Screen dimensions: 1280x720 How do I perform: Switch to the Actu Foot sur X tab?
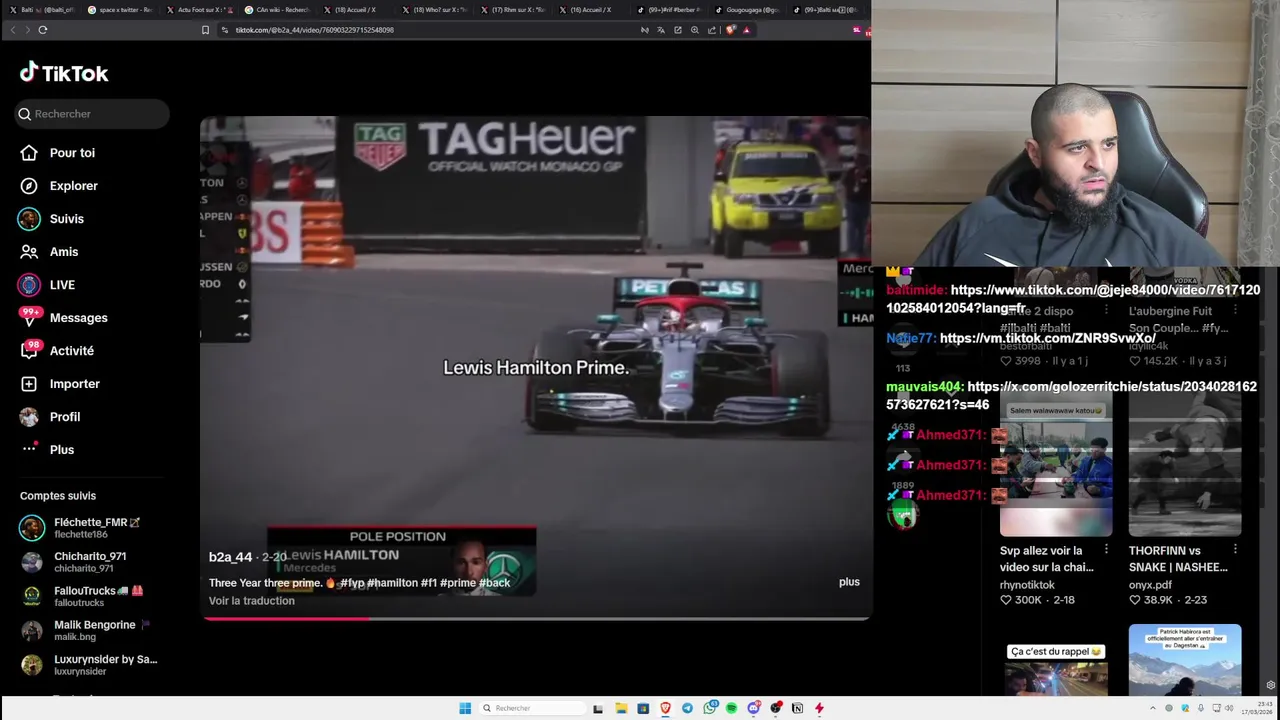coord(198,10)
